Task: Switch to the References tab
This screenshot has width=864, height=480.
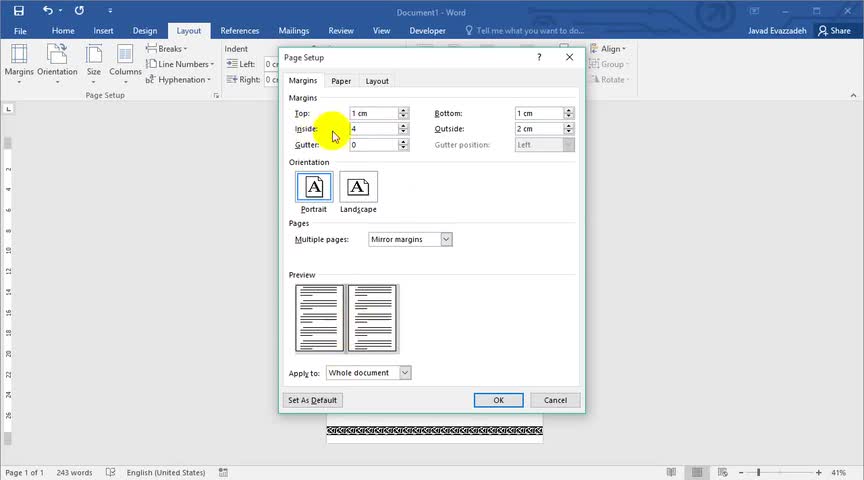Action: [240, 31]
